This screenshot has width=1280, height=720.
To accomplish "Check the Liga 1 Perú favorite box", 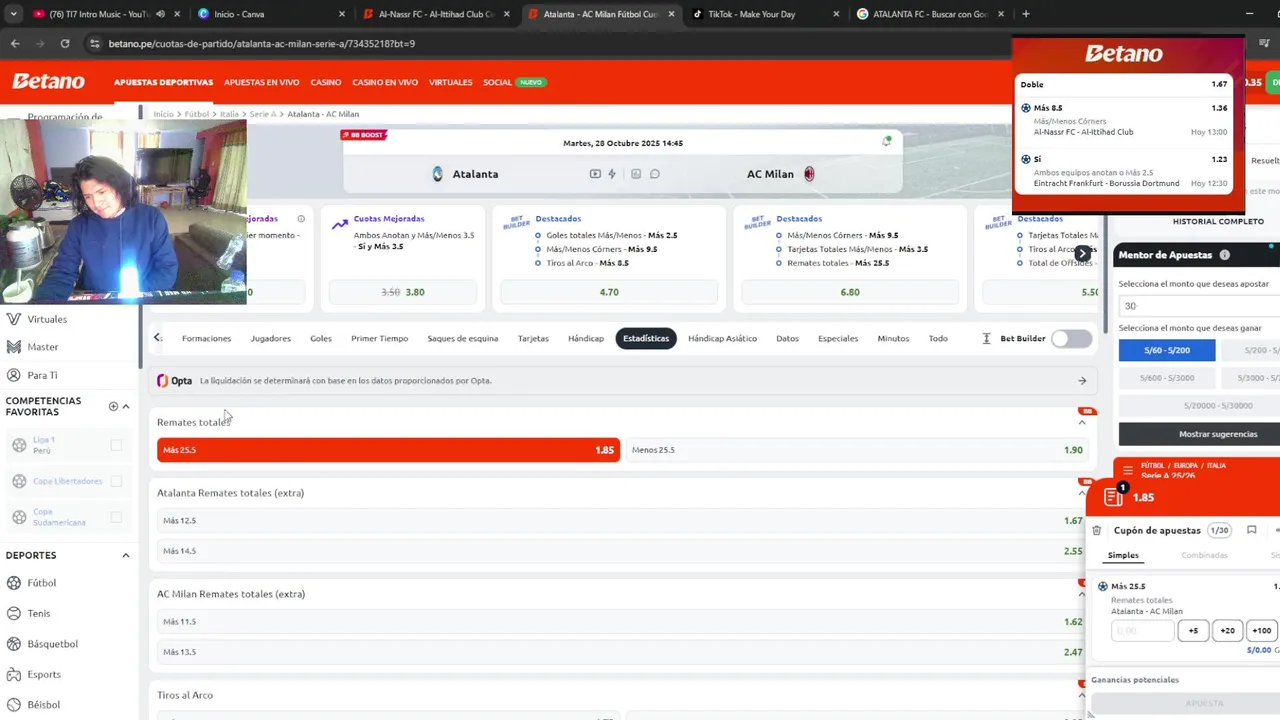I will pos(116,445).
